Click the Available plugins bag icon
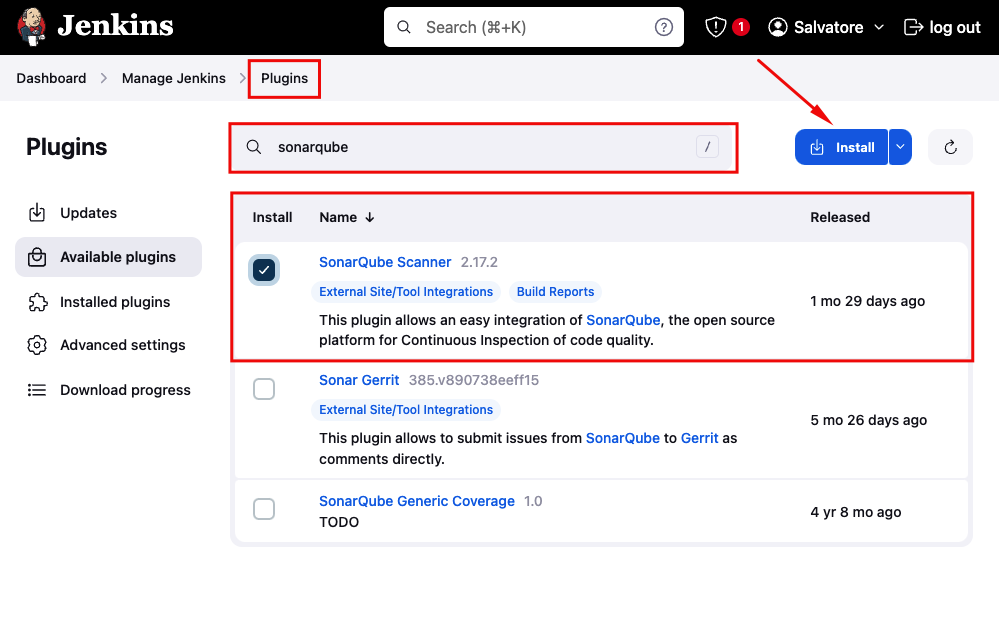This screenshot has height=626, width=999. (x=37, y=257)
